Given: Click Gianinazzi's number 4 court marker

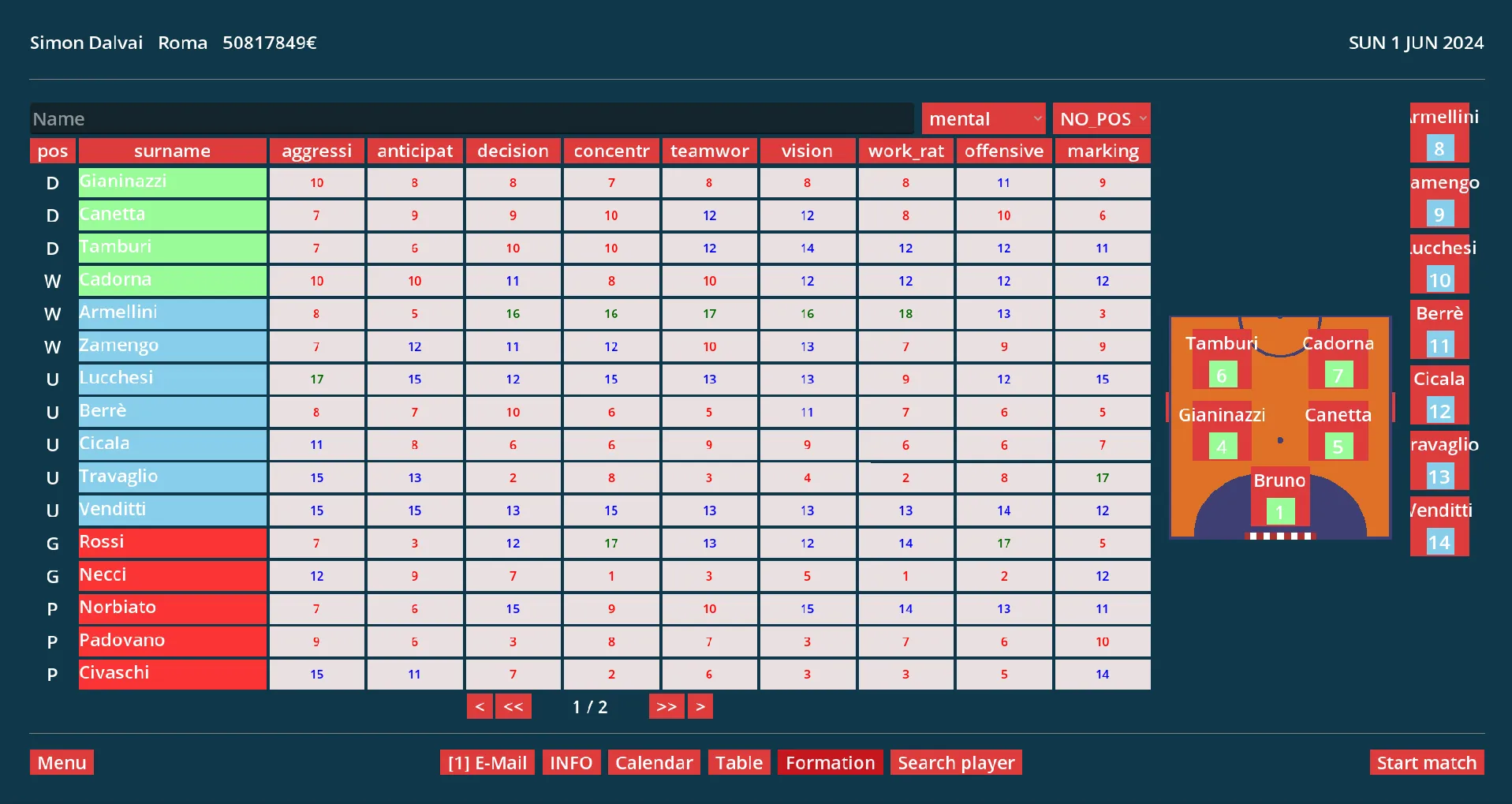Looking at the screenshot, I should (1221, 447).
